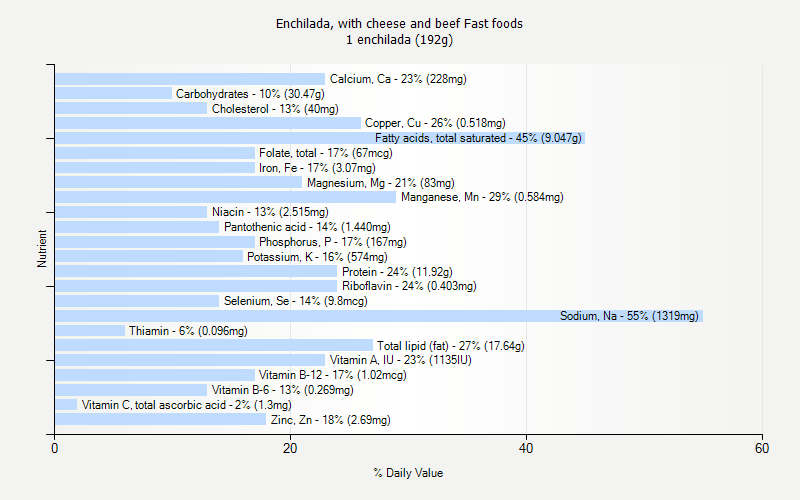The height and width of the screenshot is (500, 800).
Task: Click the x-axis tick label '40'
Action: (526, 448)
